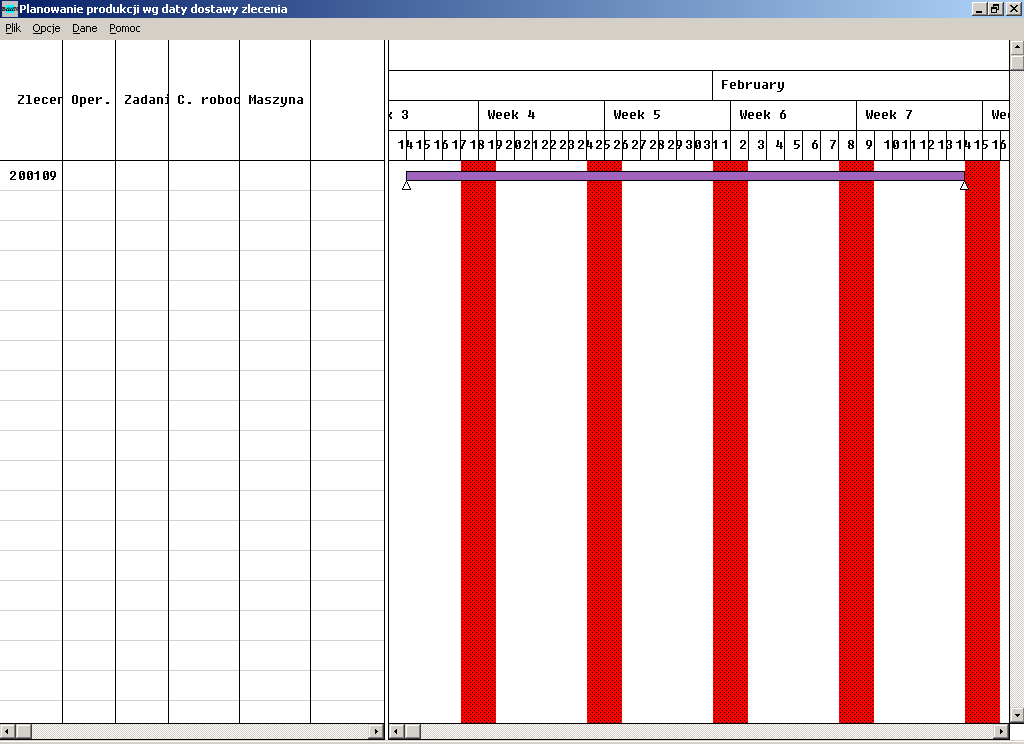
Task: Open the Pomoc menu
Action: point(125,28)
